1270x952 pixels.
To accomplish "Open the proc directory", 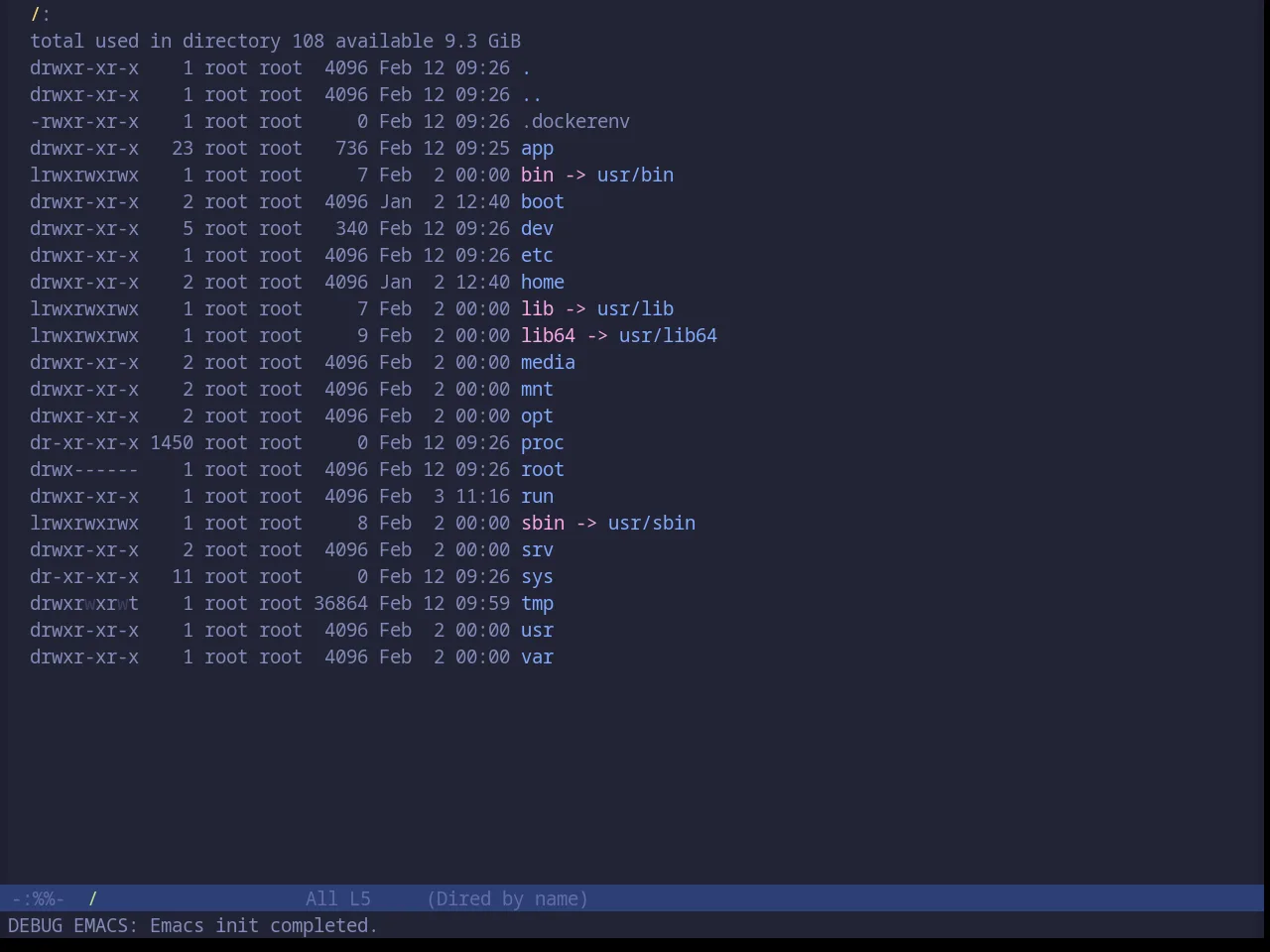I will [x=543, y=443].
